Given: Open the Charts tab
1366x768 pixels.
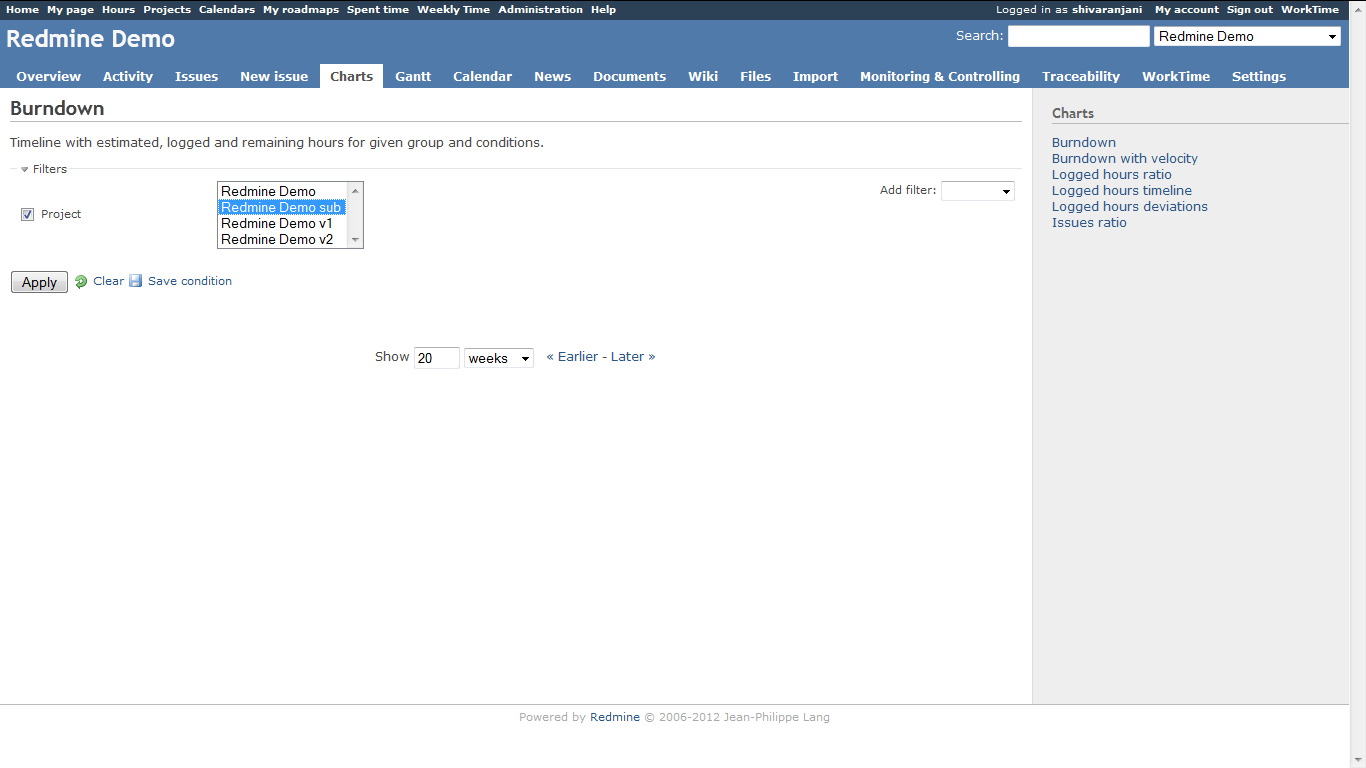Looking at the screenshot, I should coord(351,76).
